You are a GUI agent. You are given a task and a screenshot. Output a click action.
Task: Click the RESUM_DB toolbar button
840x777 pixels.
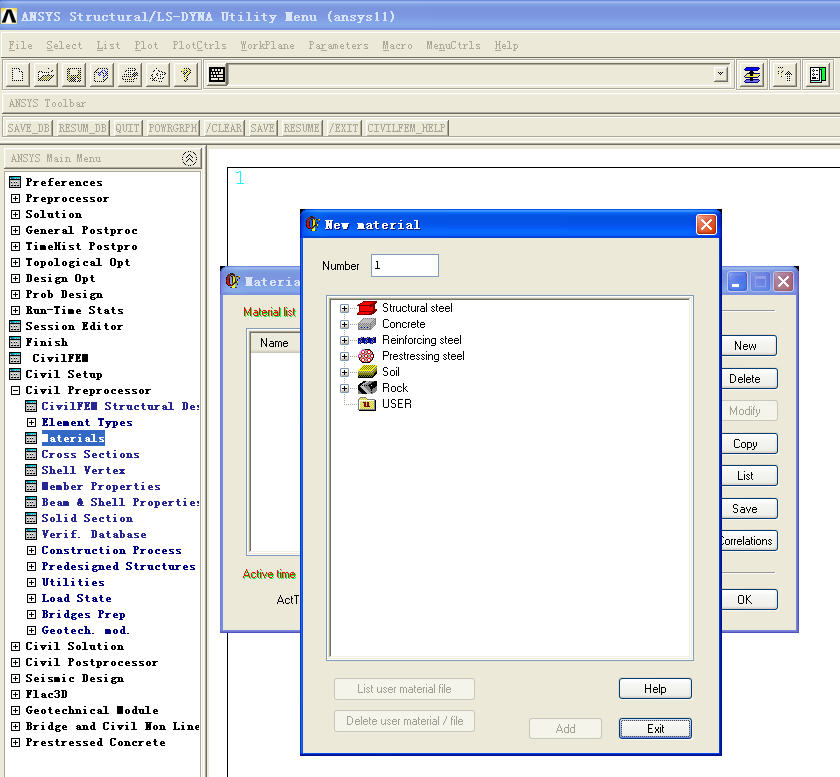point(82,128)
